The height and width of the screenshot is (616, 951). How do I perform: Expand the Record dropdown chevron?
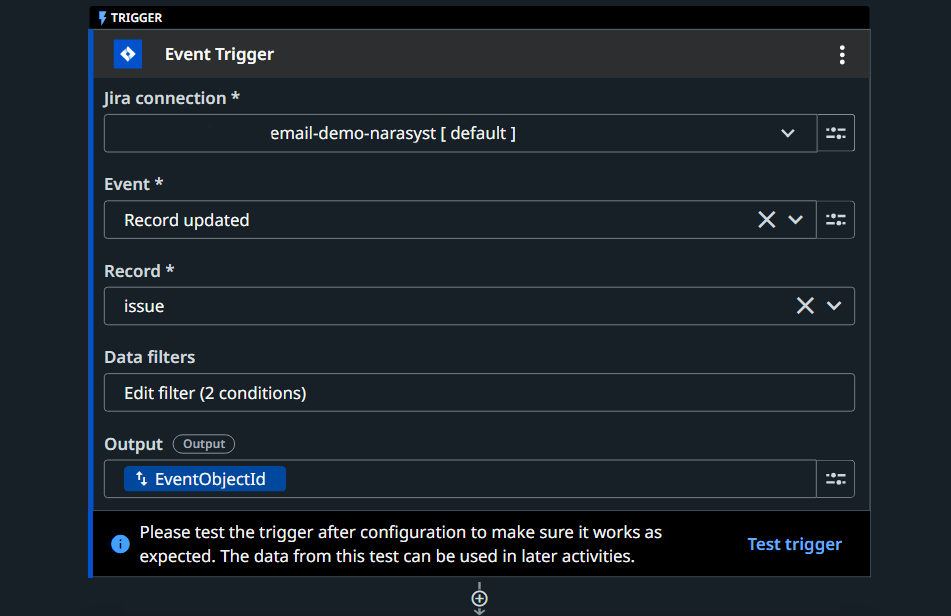point(834,306)
